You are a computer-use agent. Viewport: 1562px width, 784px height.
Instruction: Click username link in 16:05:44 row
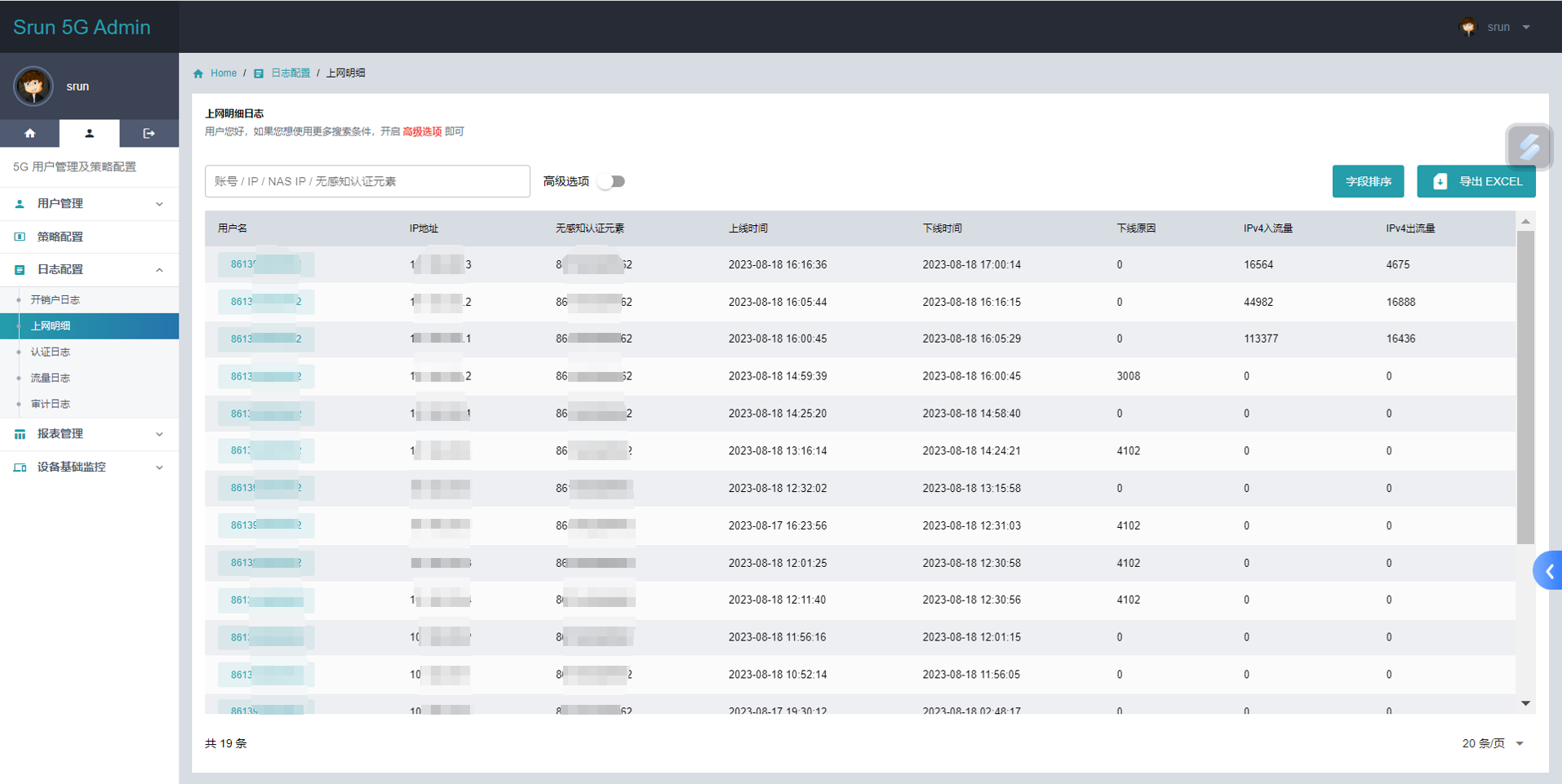(266, 302)
